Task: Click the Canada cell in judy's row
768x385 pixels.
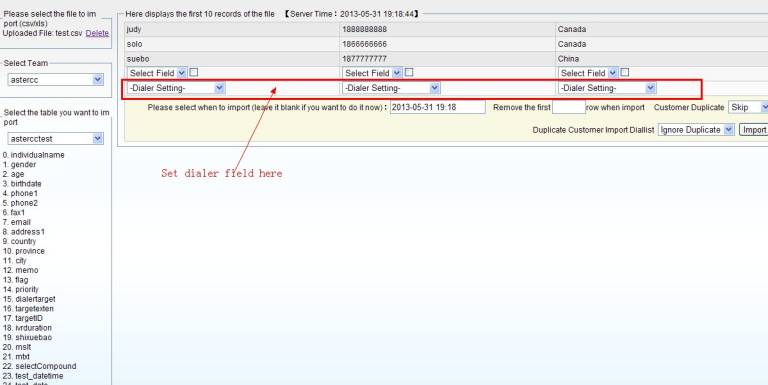Action: pyautogui.click(x=662, y=29)
